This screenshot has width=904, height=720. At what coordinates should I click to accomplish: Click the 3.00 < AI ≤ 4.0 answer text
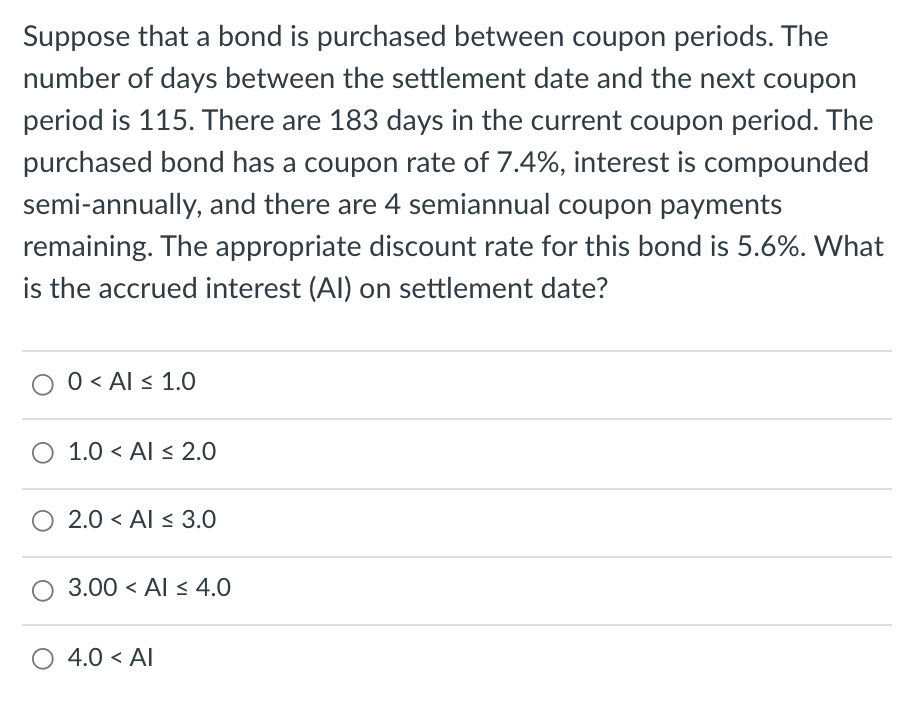click(x=148, y=589)
